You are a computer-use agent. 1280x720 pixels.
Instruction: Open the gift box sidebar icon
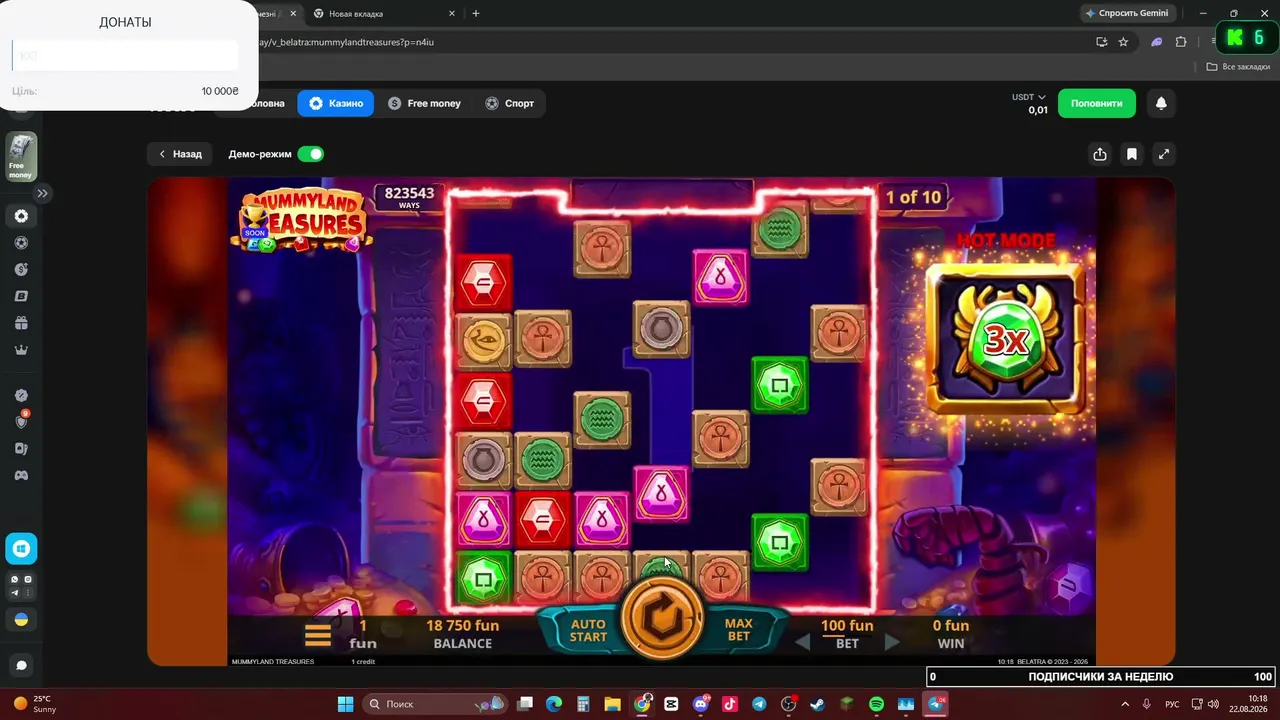point(21,323)
